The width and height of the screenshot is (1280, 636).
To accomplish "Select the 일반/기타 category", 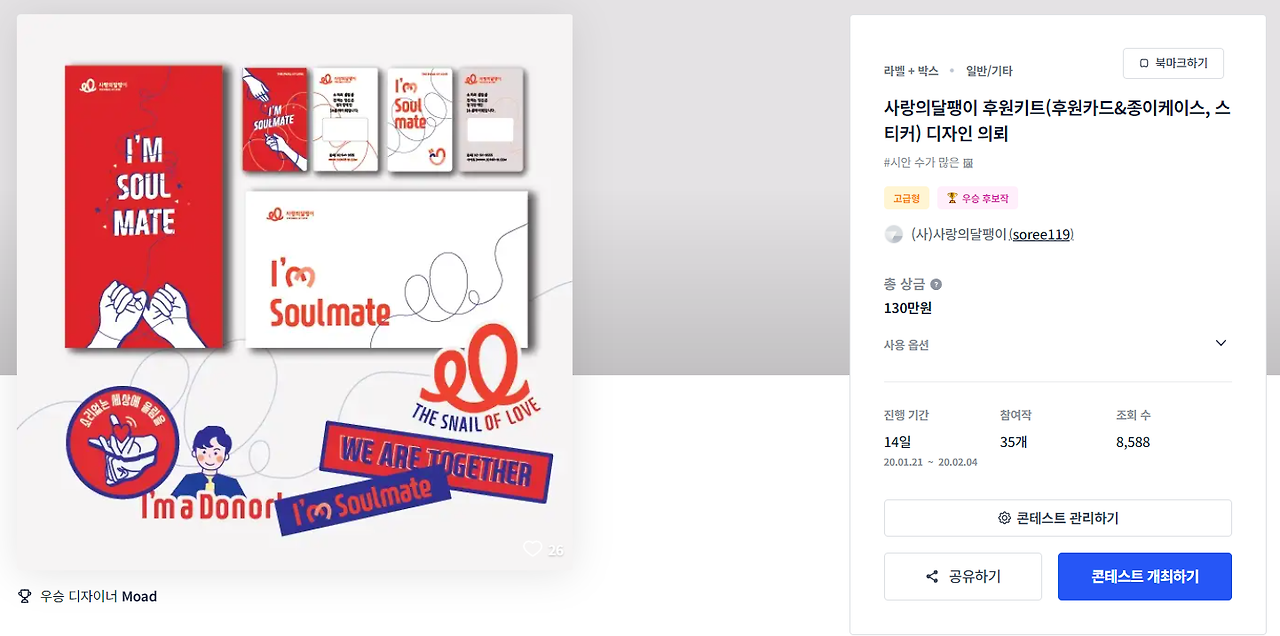I will coord(989,71).
